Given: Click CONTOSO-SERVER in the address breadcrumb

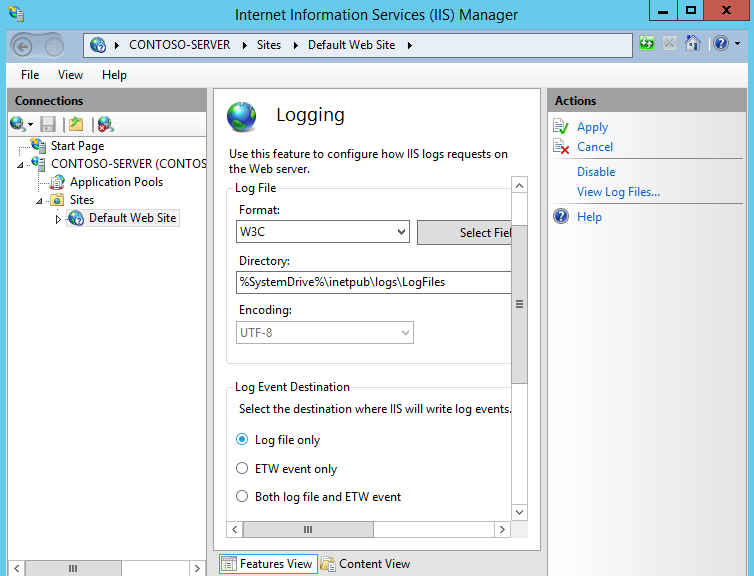Looking at the screenshot, I should (x=179, y=45).
